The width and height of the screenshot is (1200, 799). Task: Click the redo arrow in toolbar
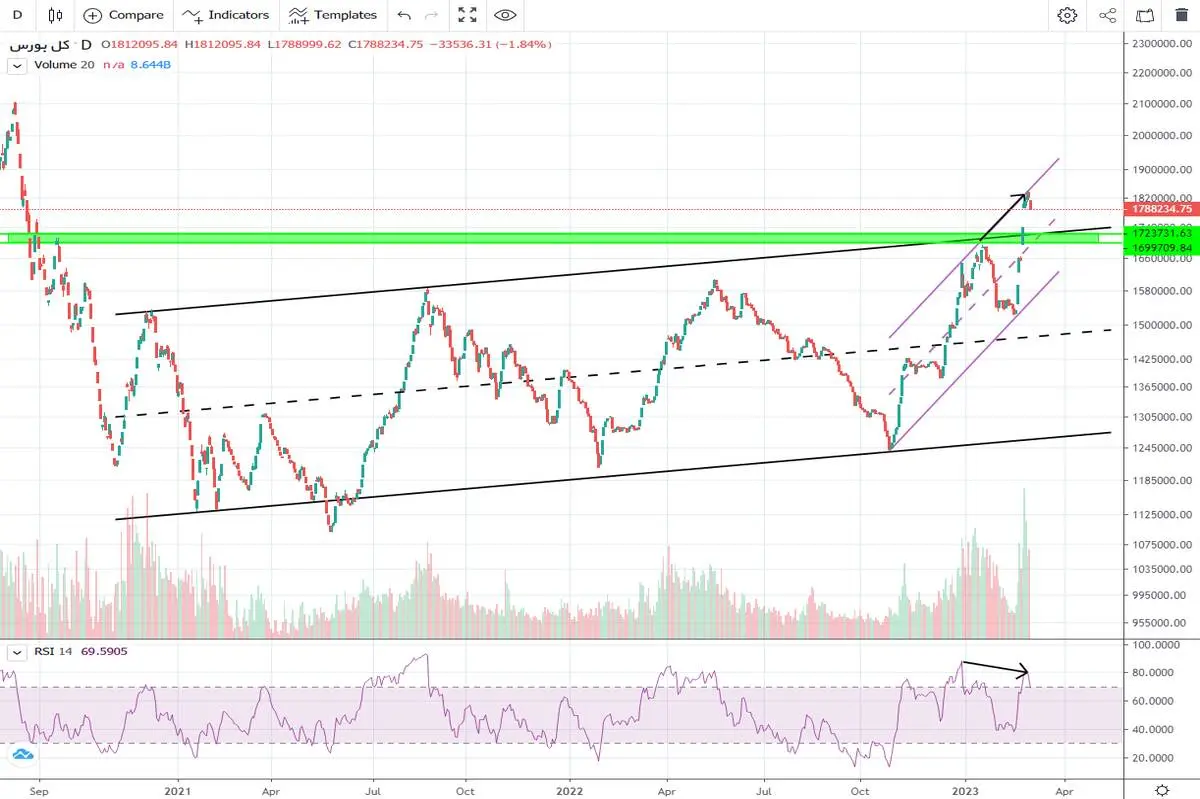[431, 15]
